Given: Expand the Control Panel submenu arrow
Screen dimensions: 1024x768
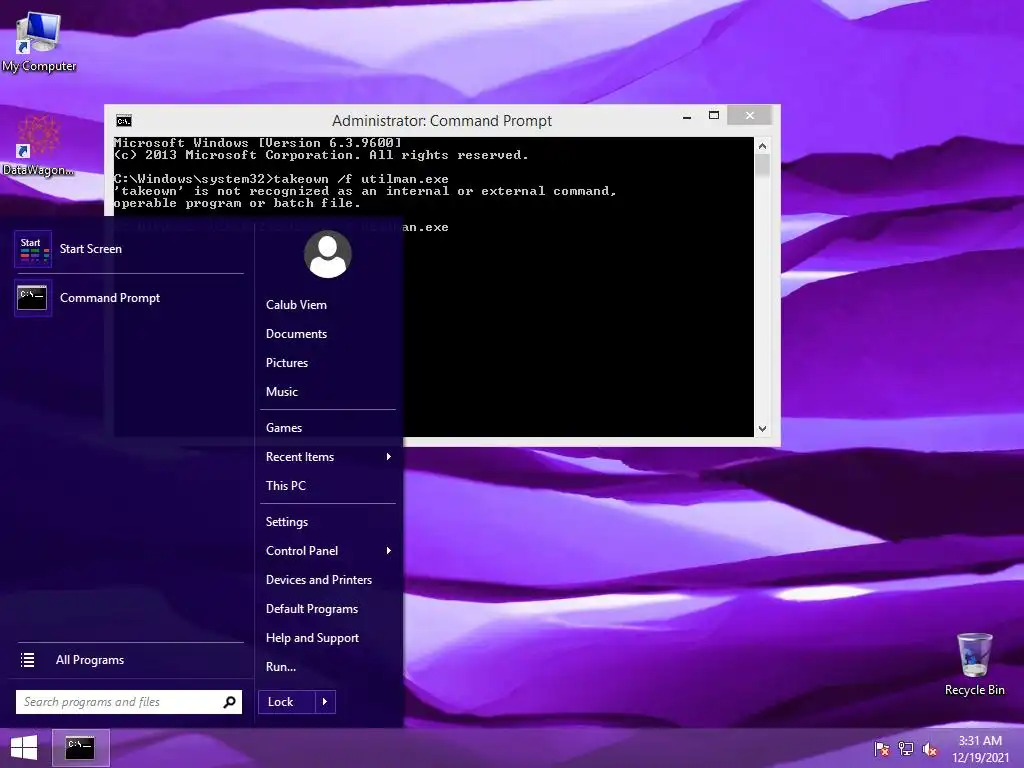Looking at the screenshot, I should pyautogui.click(x=389, y=551).
